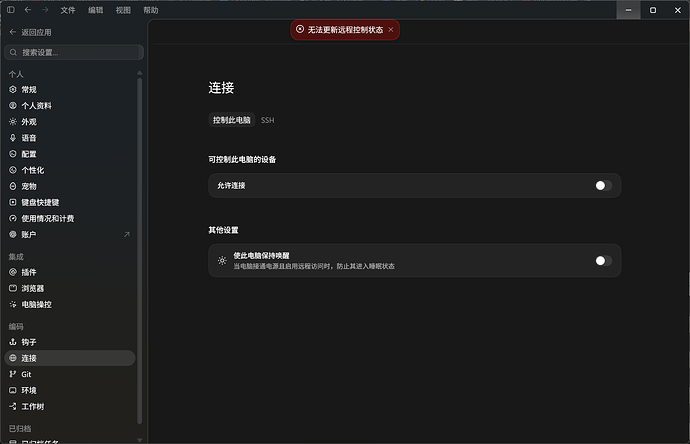
Task: Click the external link arrow on 账户 row
Action: pos(127,235)
